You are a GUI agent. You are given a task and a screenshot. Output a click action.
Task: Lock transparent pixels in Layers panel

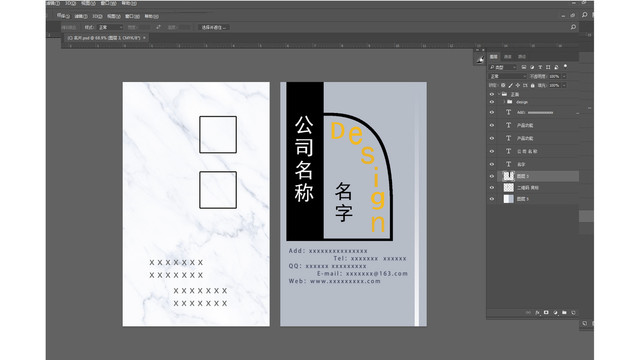pos(503,85)
